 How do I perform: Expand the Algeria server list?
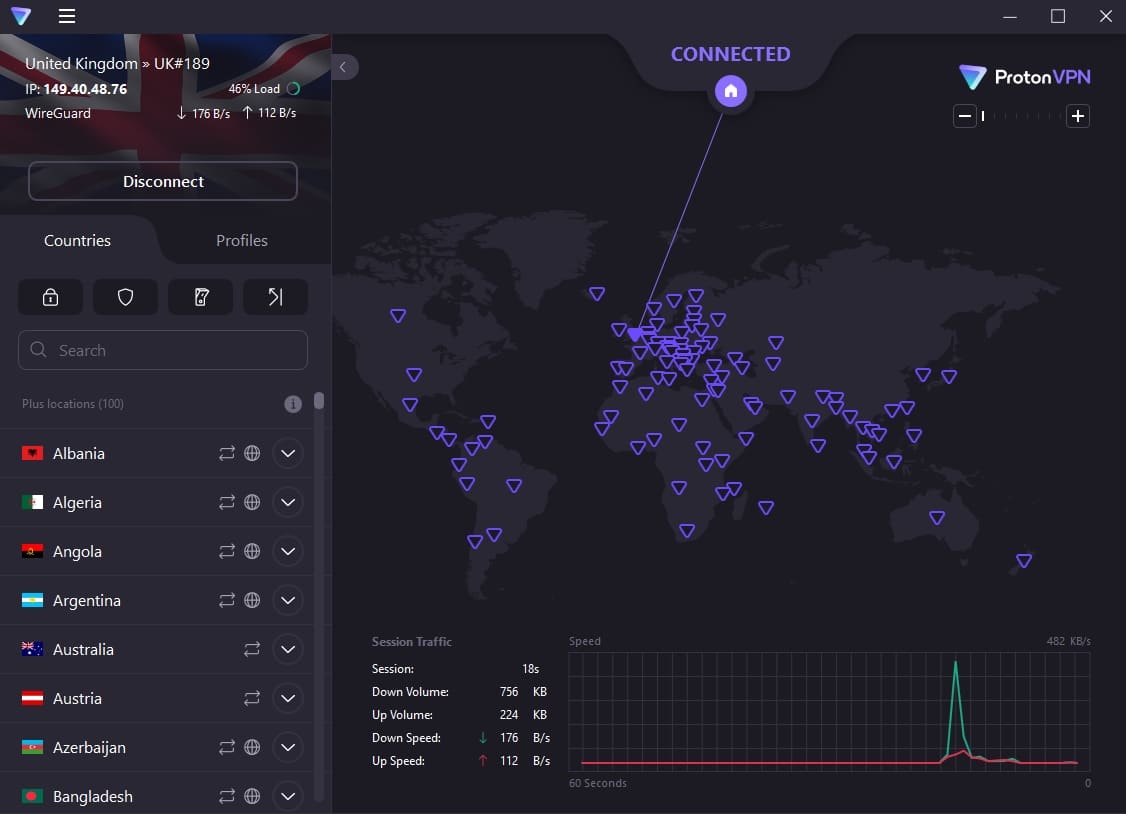tap(288, 502)
